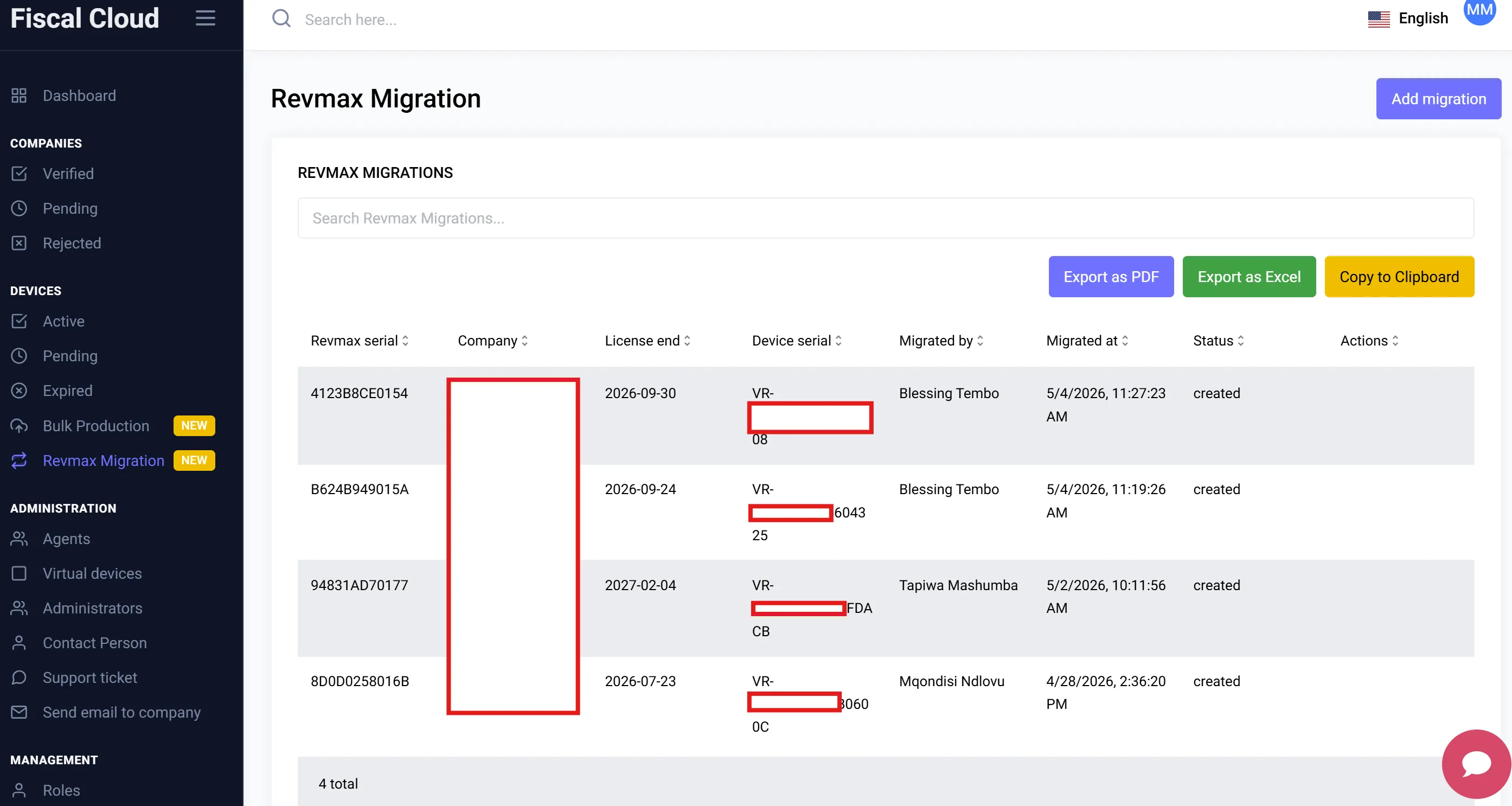Open the Dashboard grid icon
1512x806 pixels.
[x=19, y=95]
